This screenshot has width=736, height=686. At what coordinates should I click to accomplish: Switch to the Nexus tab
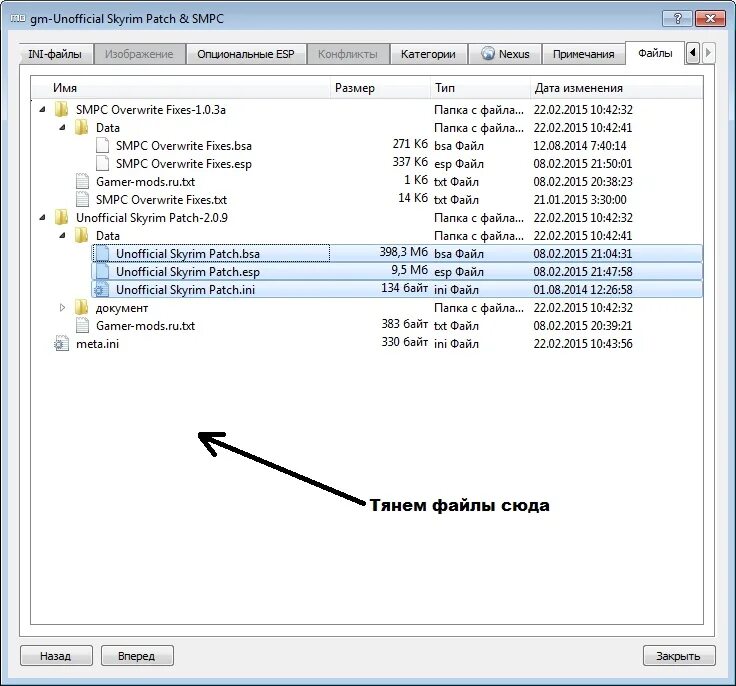click(x=505, y=54)
